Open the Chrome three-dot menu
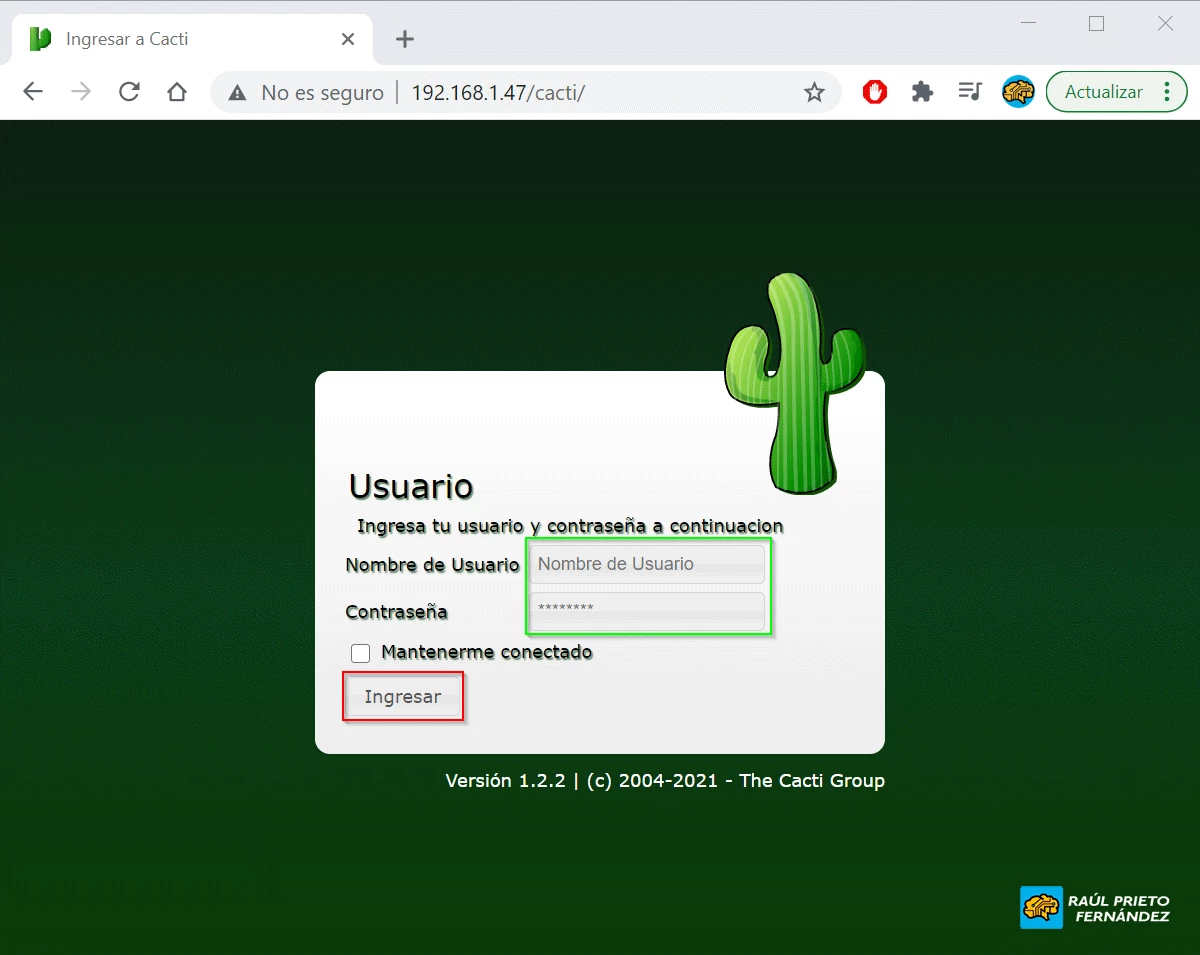This screenshot has height=955, width=1200. 1166,91
